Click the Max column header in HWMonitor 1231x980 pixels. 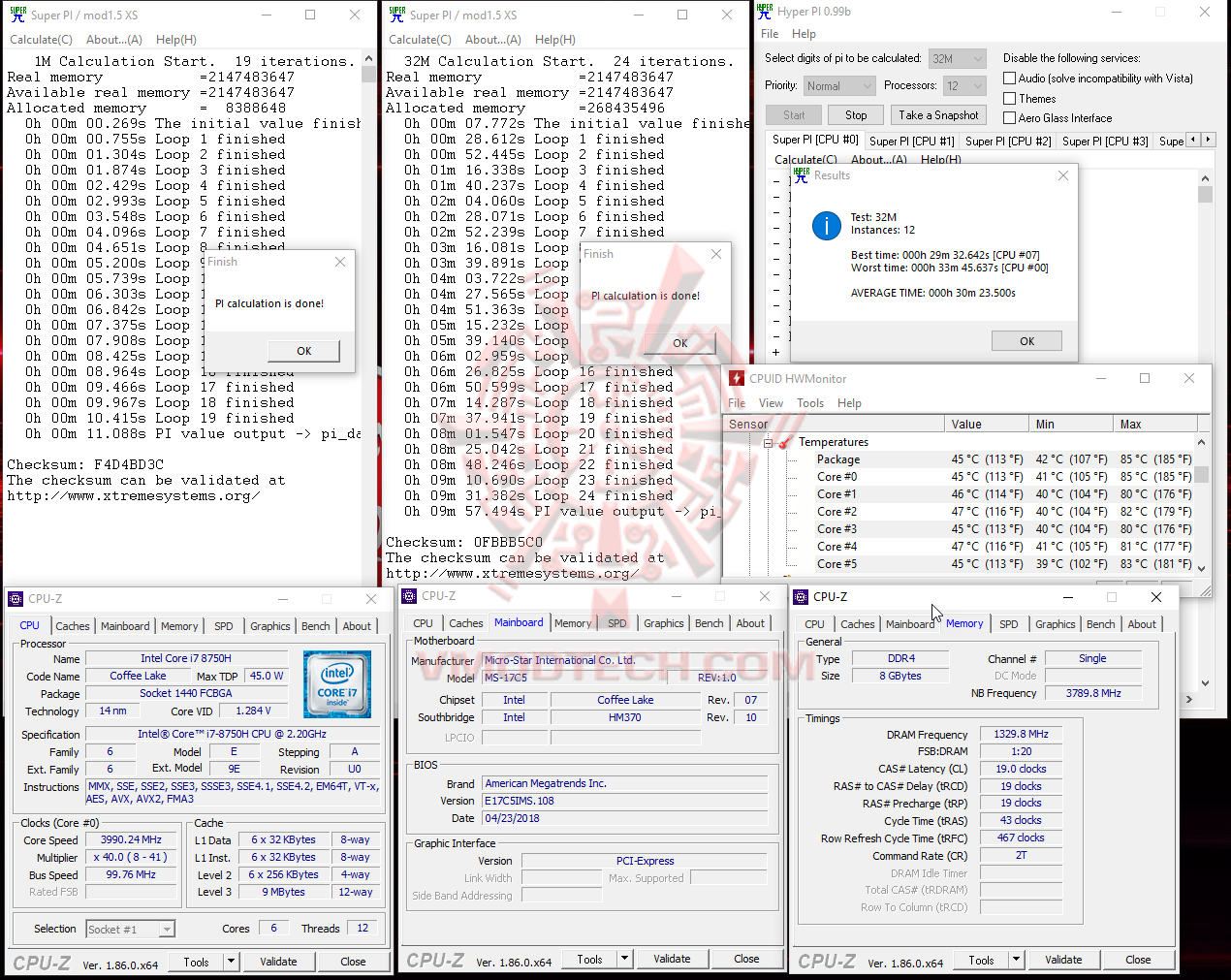1154,424
